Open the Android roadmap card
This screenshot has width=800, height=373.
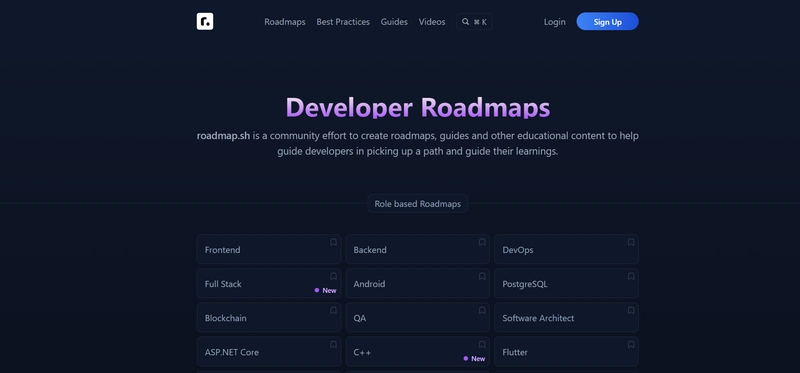click(x=417, y=283)
